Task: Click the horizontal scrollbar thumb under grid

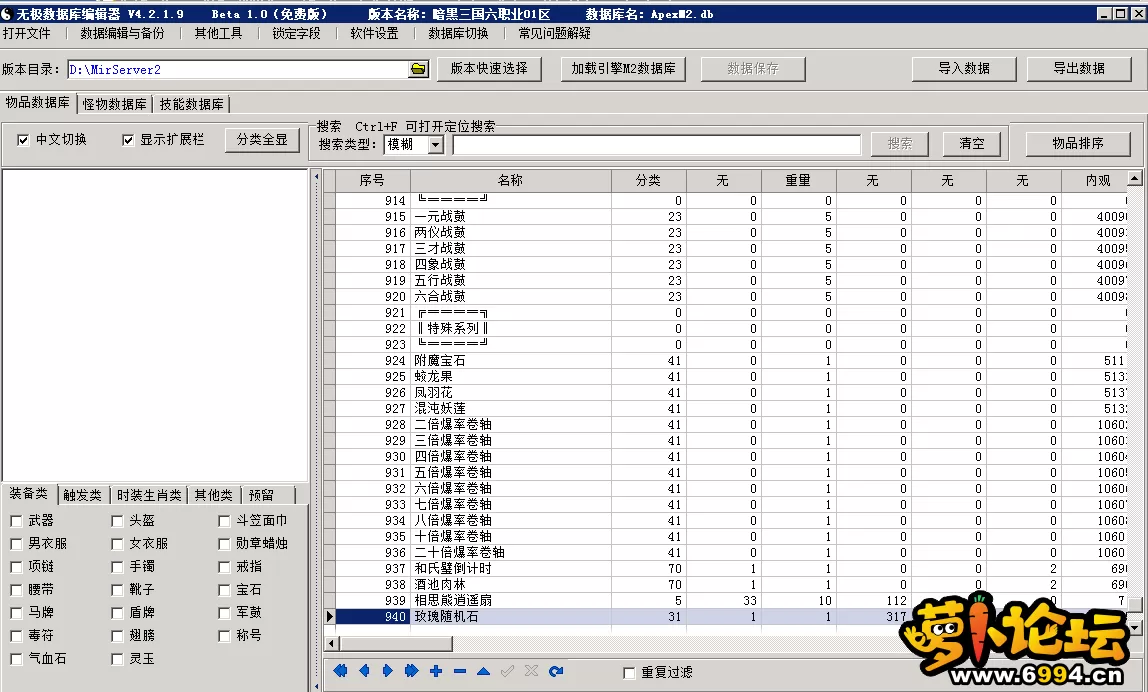Action: click(395, 644)
